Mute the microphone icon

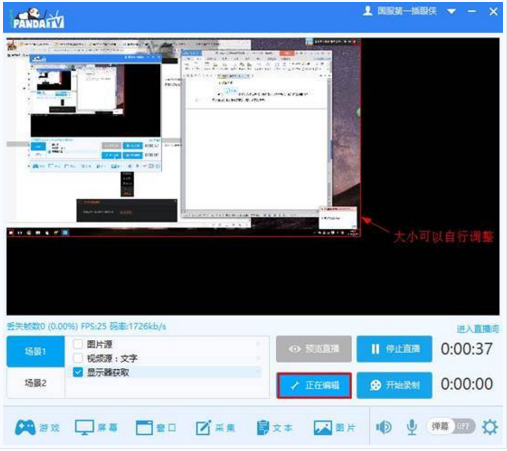pyautogui.click(x=412, y=427)
